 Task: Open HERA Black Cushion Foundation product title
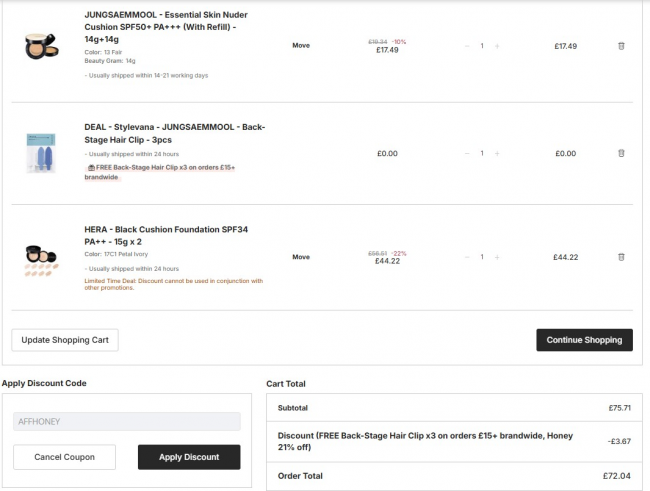point(166,235)
